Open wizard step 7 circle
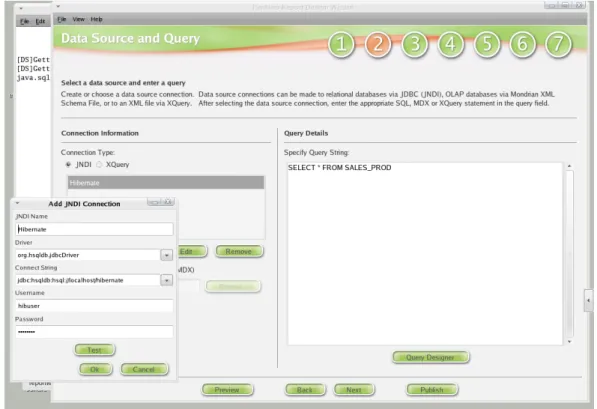 click(x=558, y=45)
